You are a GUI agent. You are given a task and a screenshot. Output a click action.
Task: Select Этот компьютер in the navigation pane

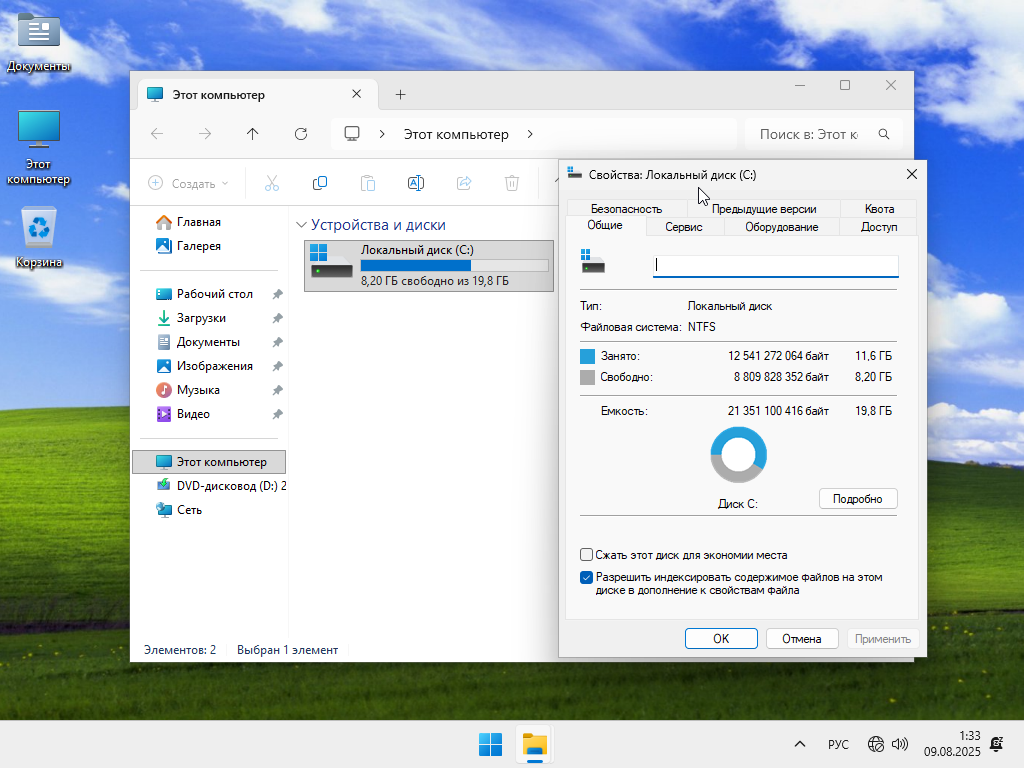(x=209, y=462)
